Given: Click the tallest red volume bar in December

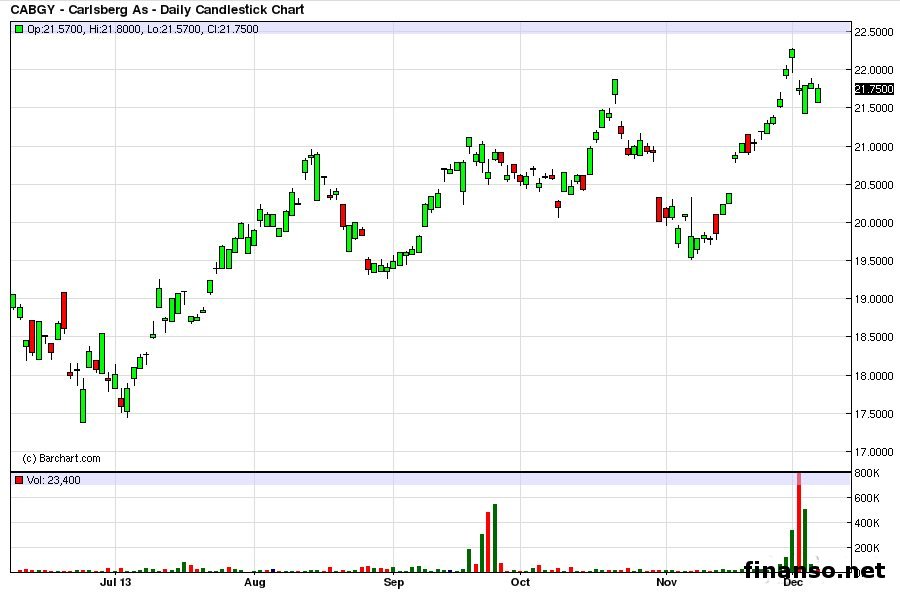Looking at the screenshot, I should pos(799,525).
